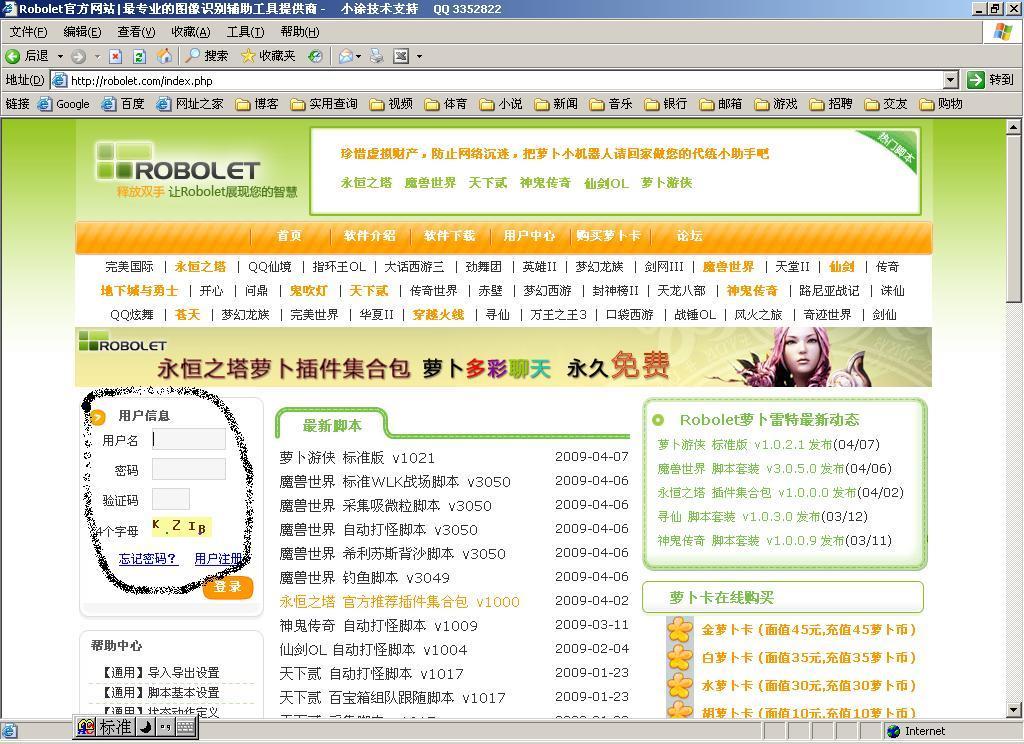Open the 博客 links bar folder
1024x744 pixels.
tap(257, 104)
